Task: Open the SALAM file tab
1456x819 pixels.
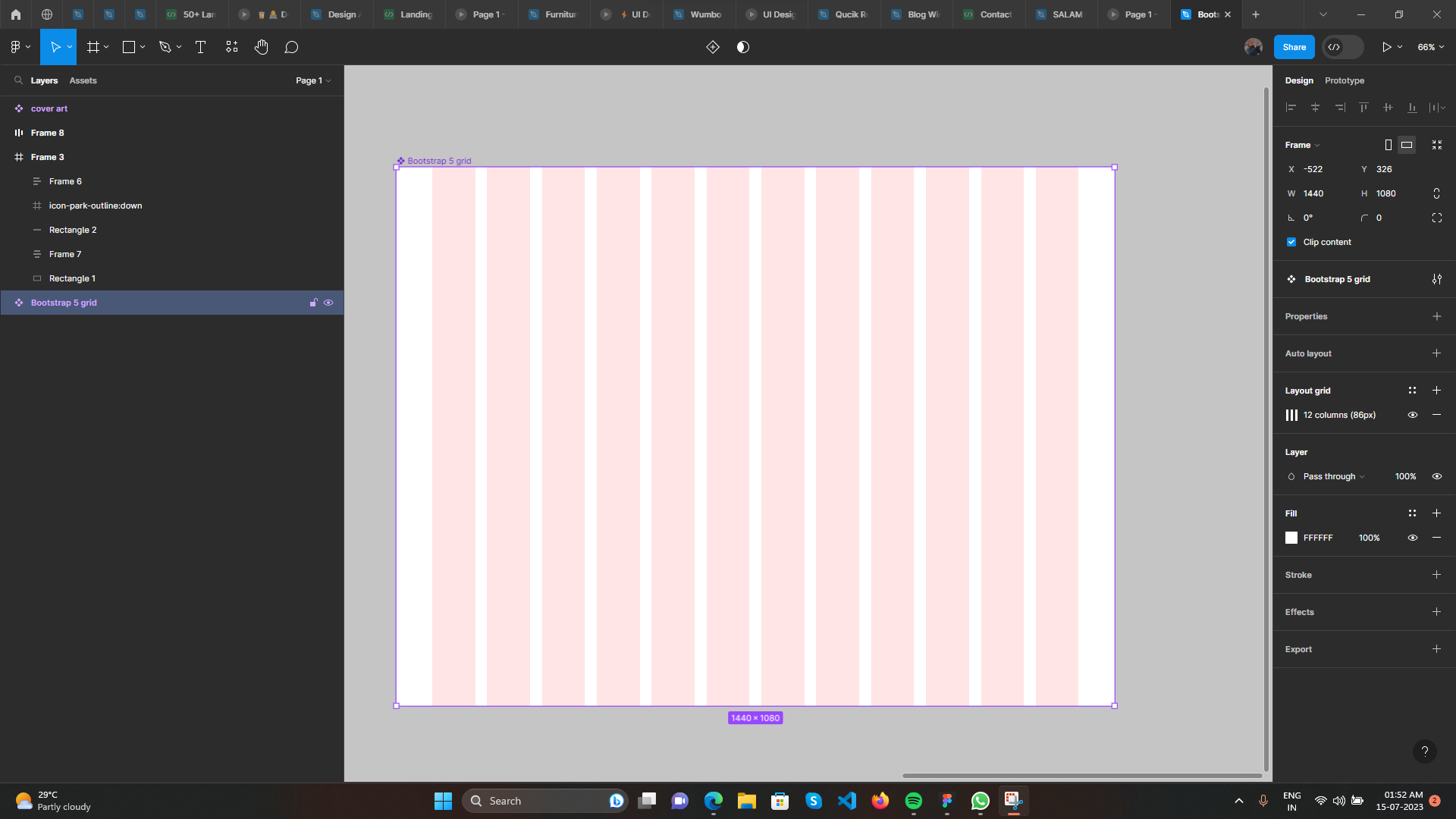Action: [1061, 14]
